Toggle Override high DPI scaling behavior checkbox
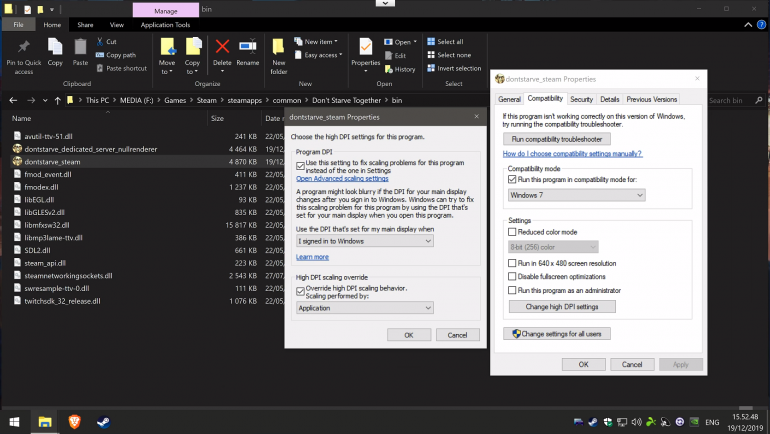This screenshot has width=770, height=434. 301,290
